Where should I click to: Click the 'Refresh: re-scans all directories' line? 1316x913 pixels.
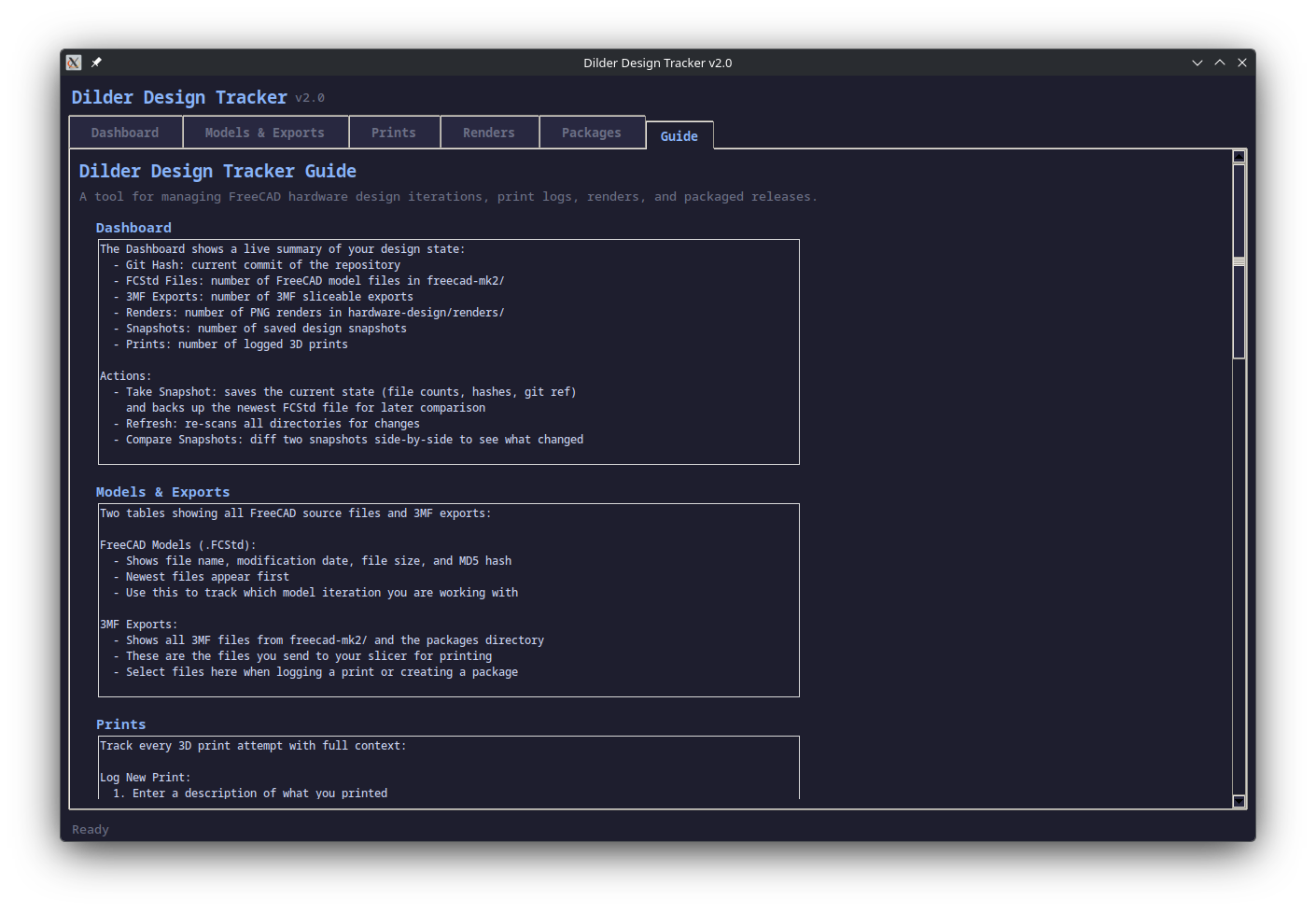point(267,424)
